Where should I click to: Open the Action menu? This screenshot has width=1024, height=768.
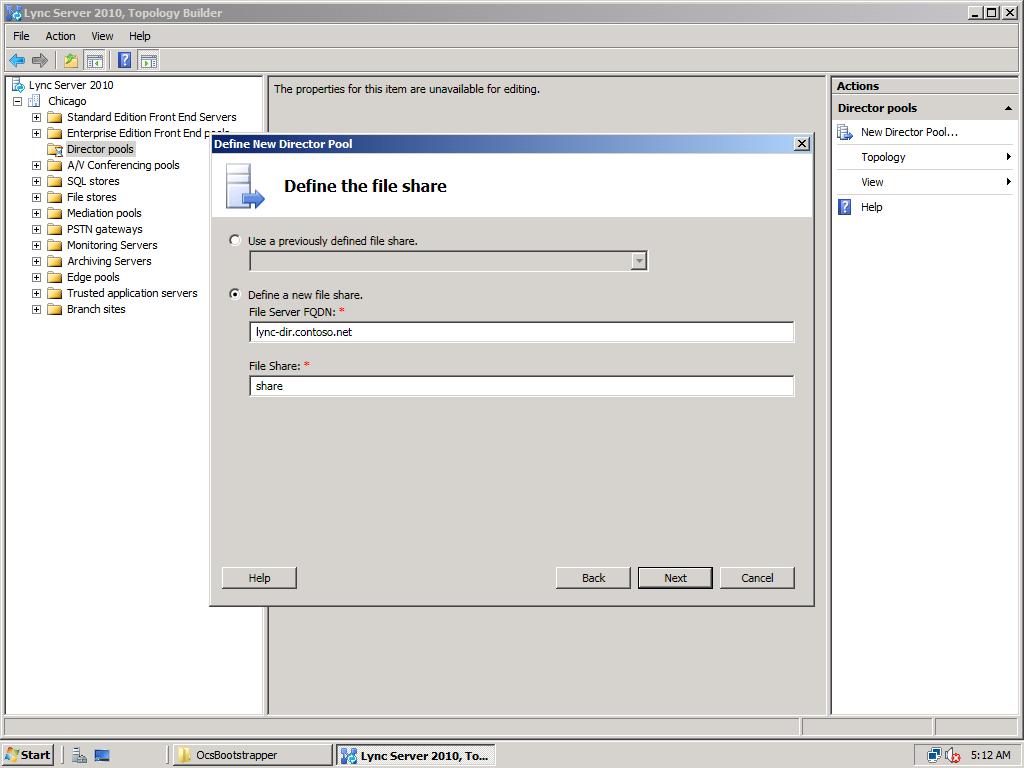click(60, 36)
